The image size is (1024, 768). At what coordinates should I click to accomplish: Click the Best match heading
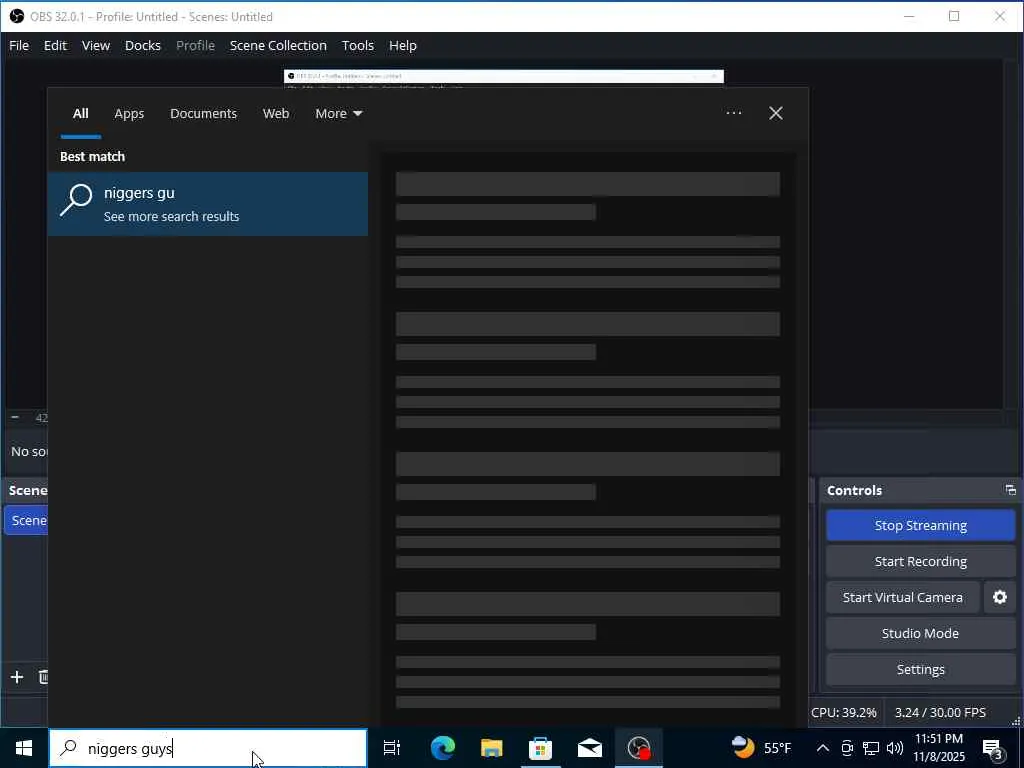(92, 157)
